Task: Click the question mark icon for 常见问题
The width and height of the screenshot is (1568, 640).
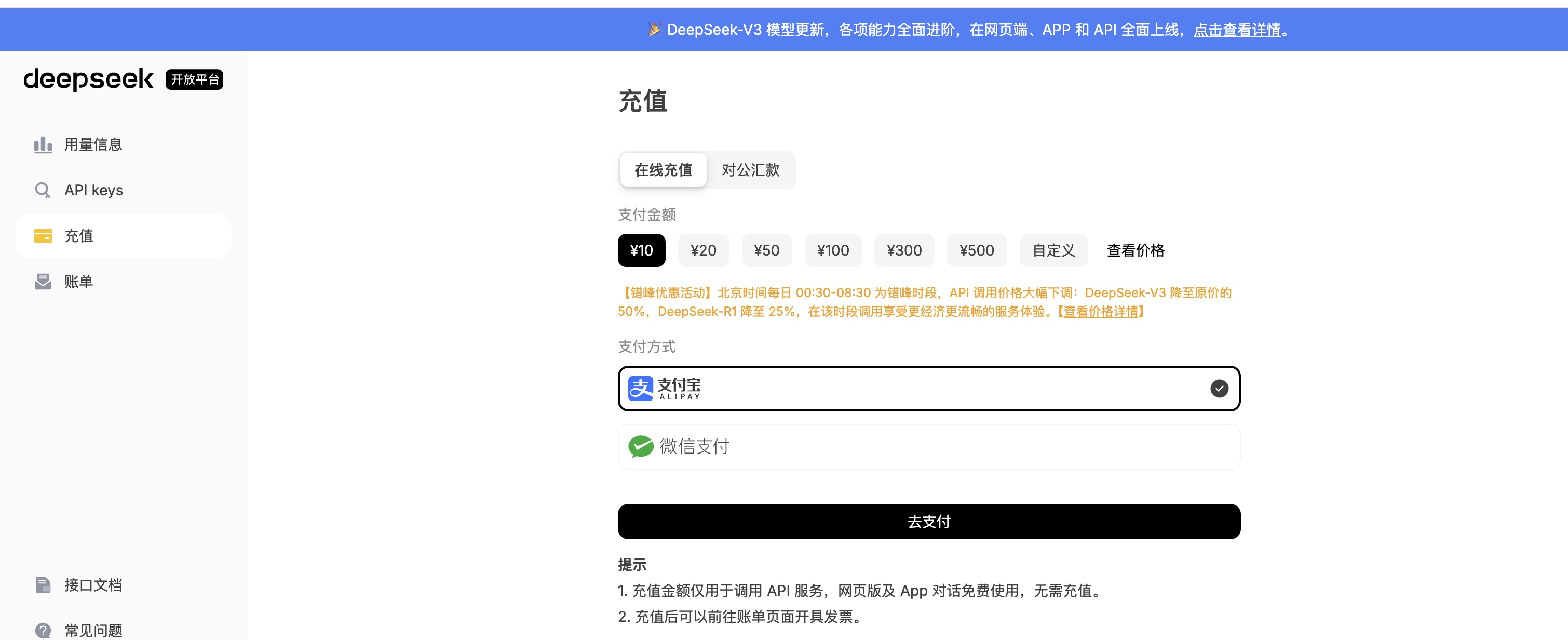Action: (43, 630)
